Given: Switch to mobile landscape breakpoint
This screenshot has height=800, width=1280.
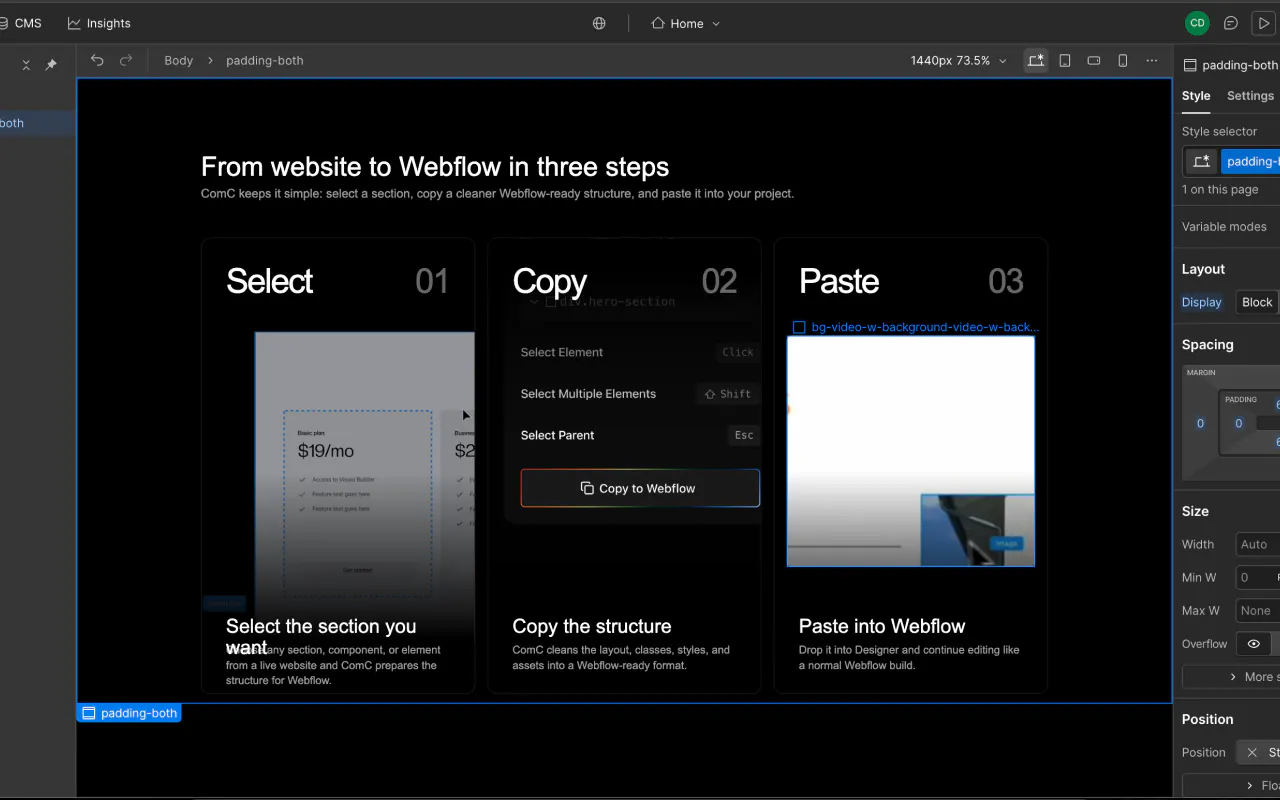Looking at the screenshot, I should tap(1094, 60).
